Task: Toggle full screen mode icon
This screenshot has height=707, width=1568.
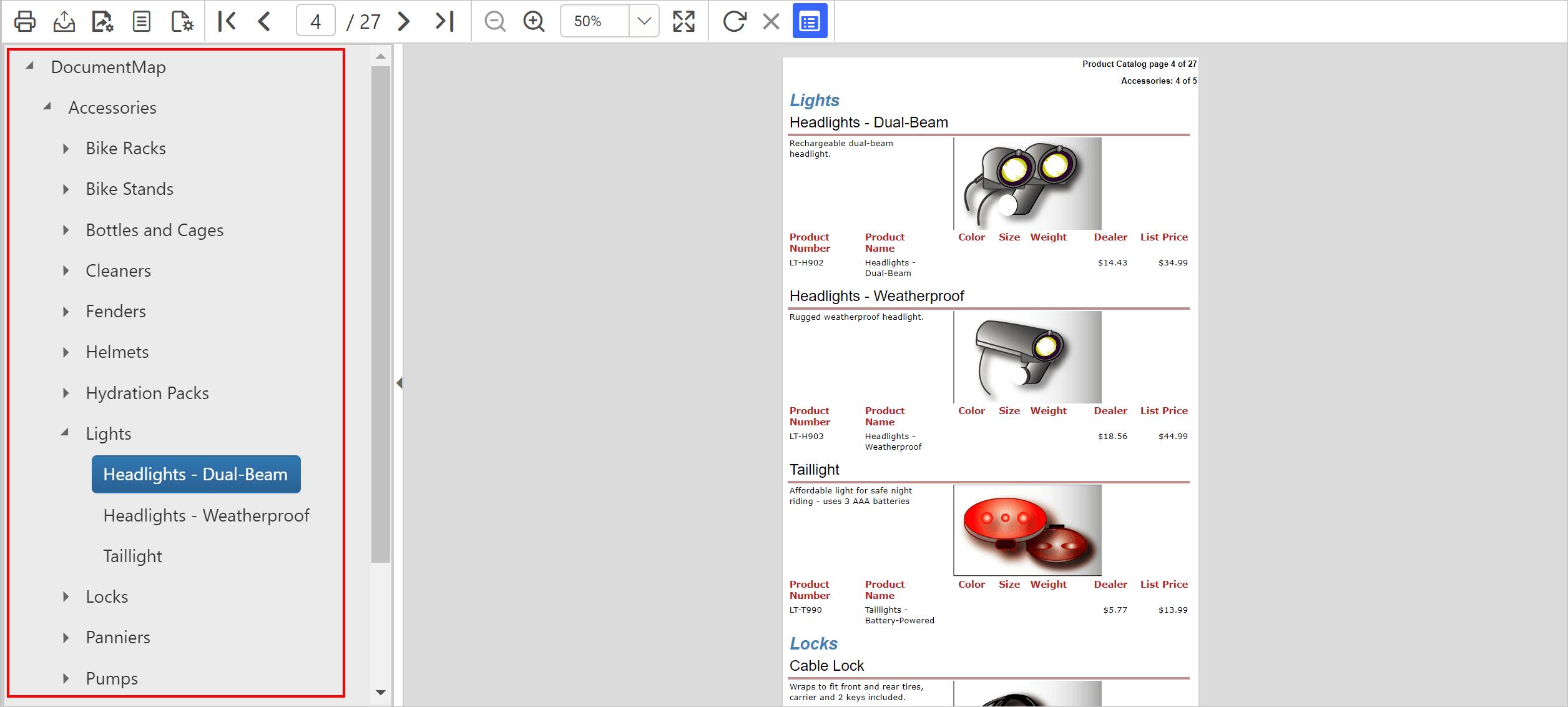Action: pyautogui.click(x=684, y=21)
